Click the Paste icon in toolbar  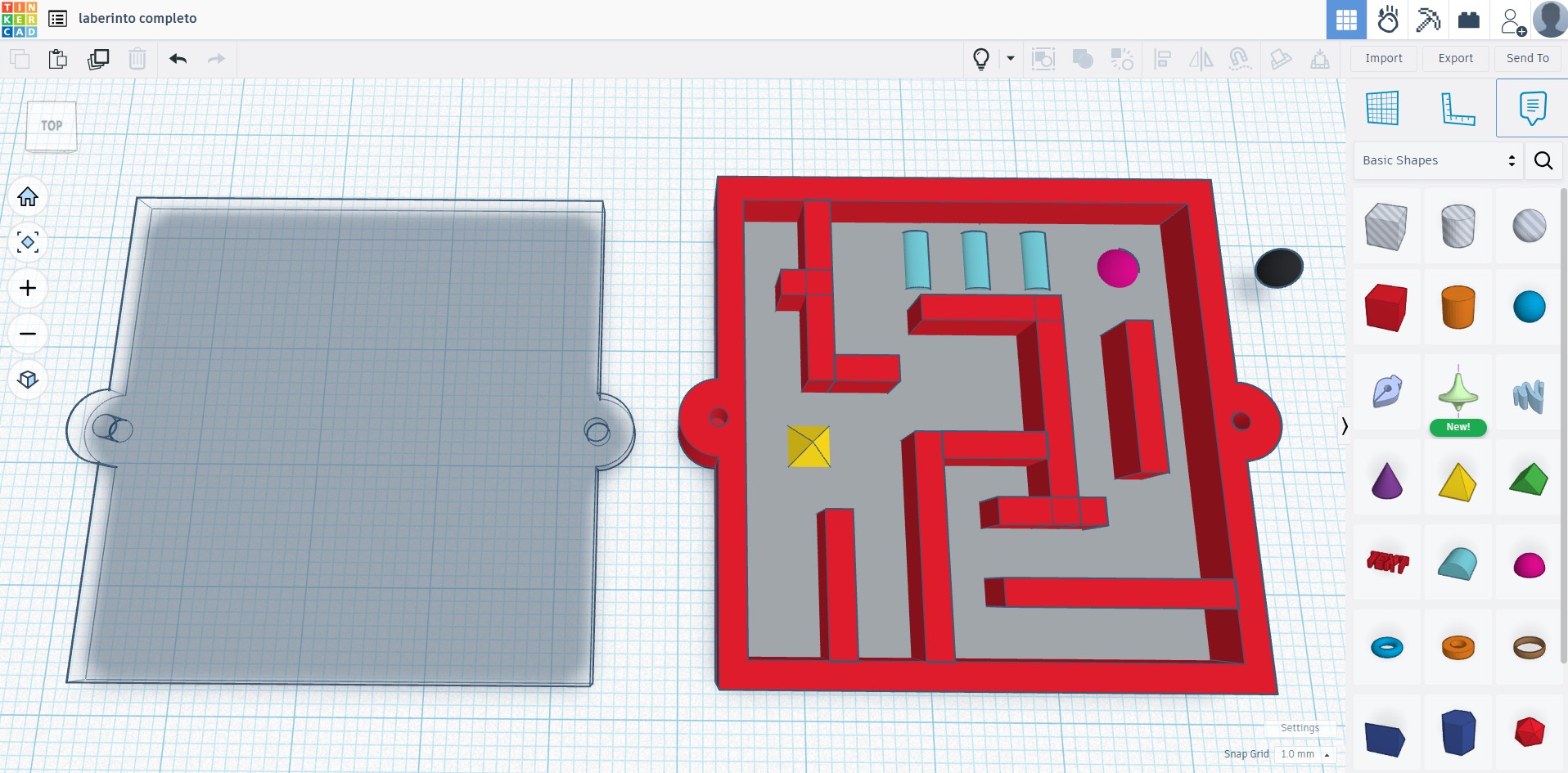[x=57, y=59]
